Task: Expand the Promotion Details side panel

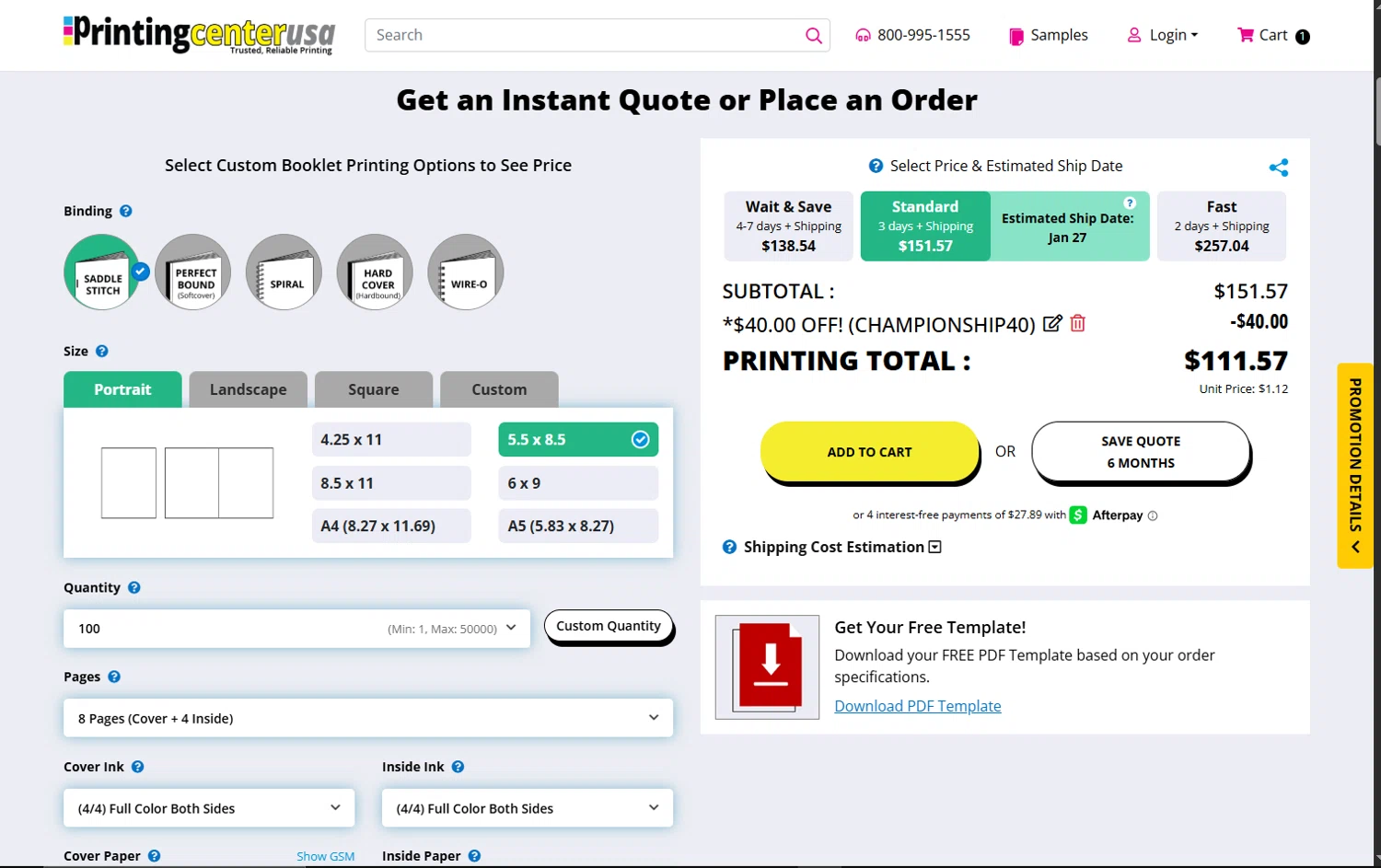Action: (1355, 466)
